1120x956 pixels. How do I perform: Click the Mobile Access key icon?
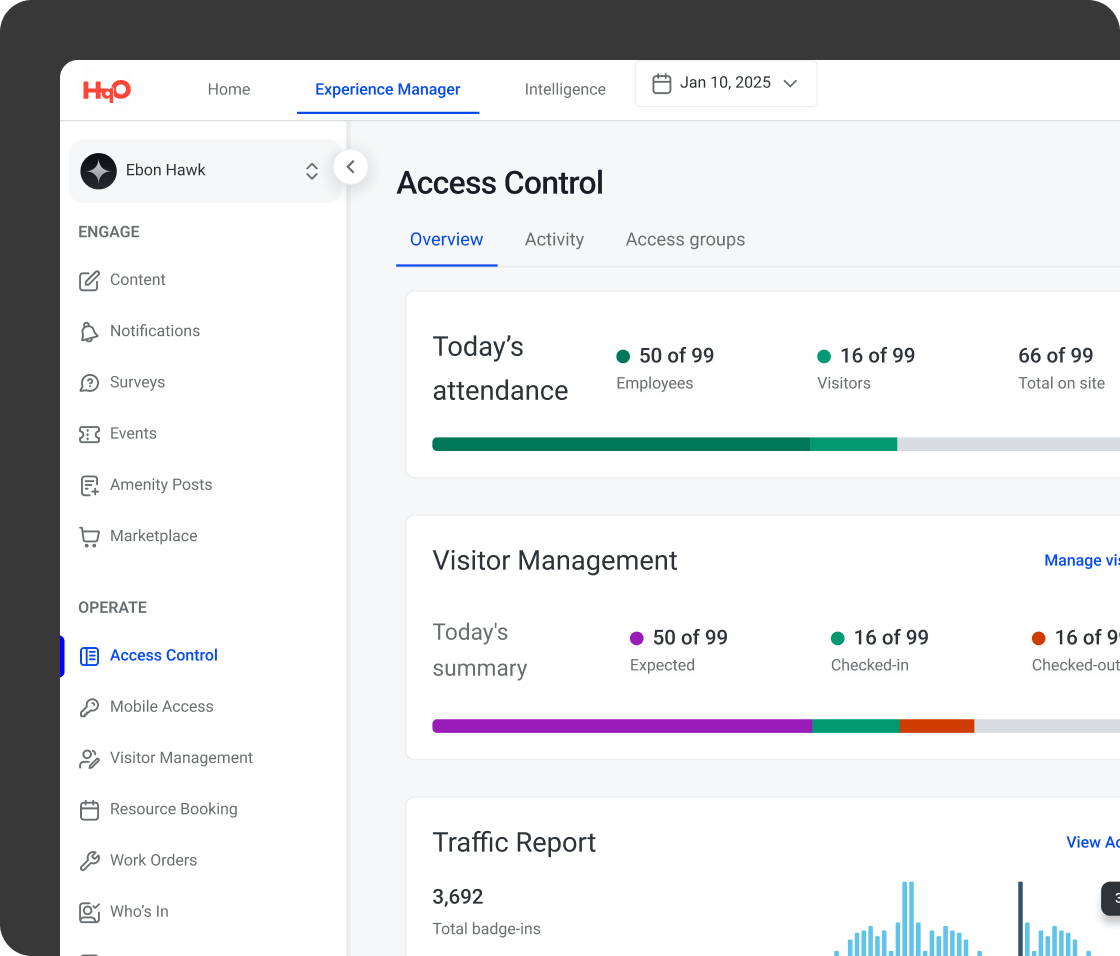(x=89, y=707)
